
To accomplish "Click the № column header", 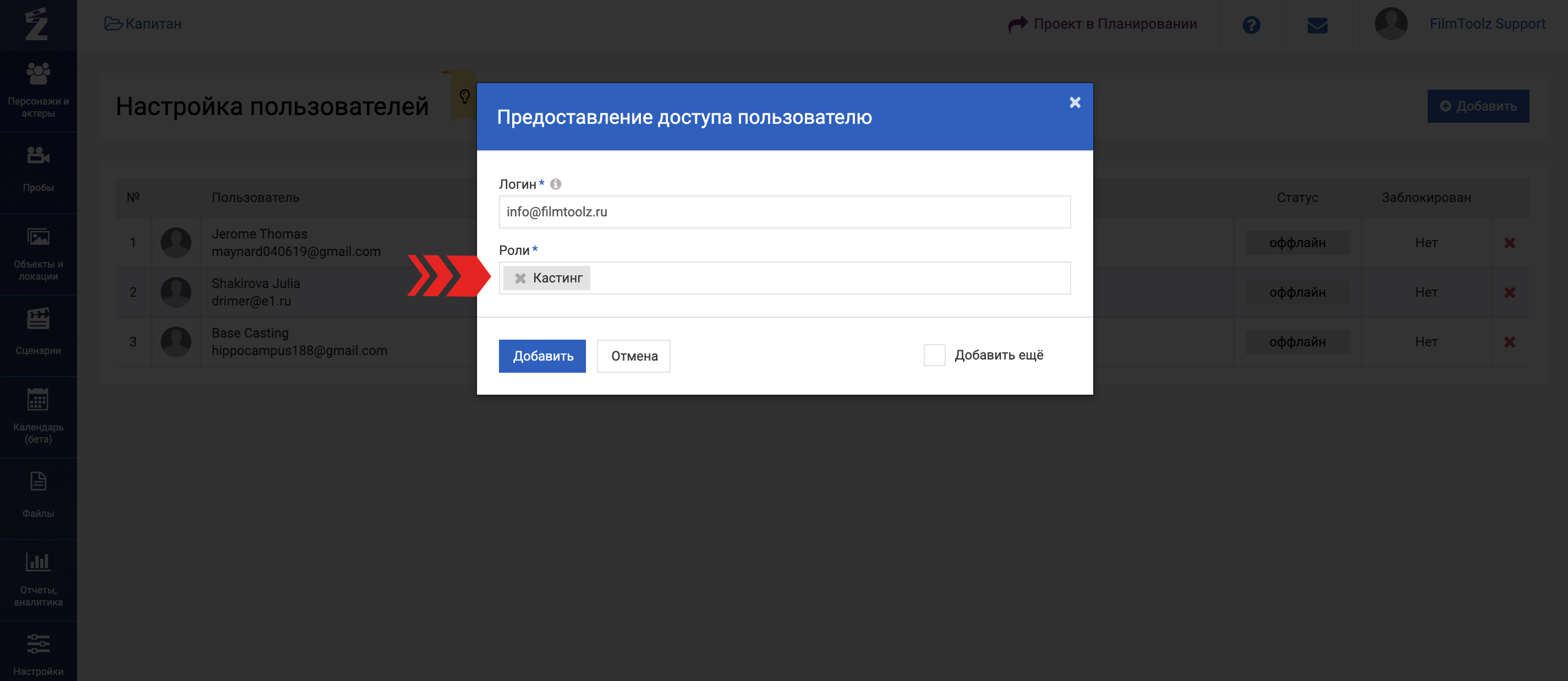I will [133, 197].
